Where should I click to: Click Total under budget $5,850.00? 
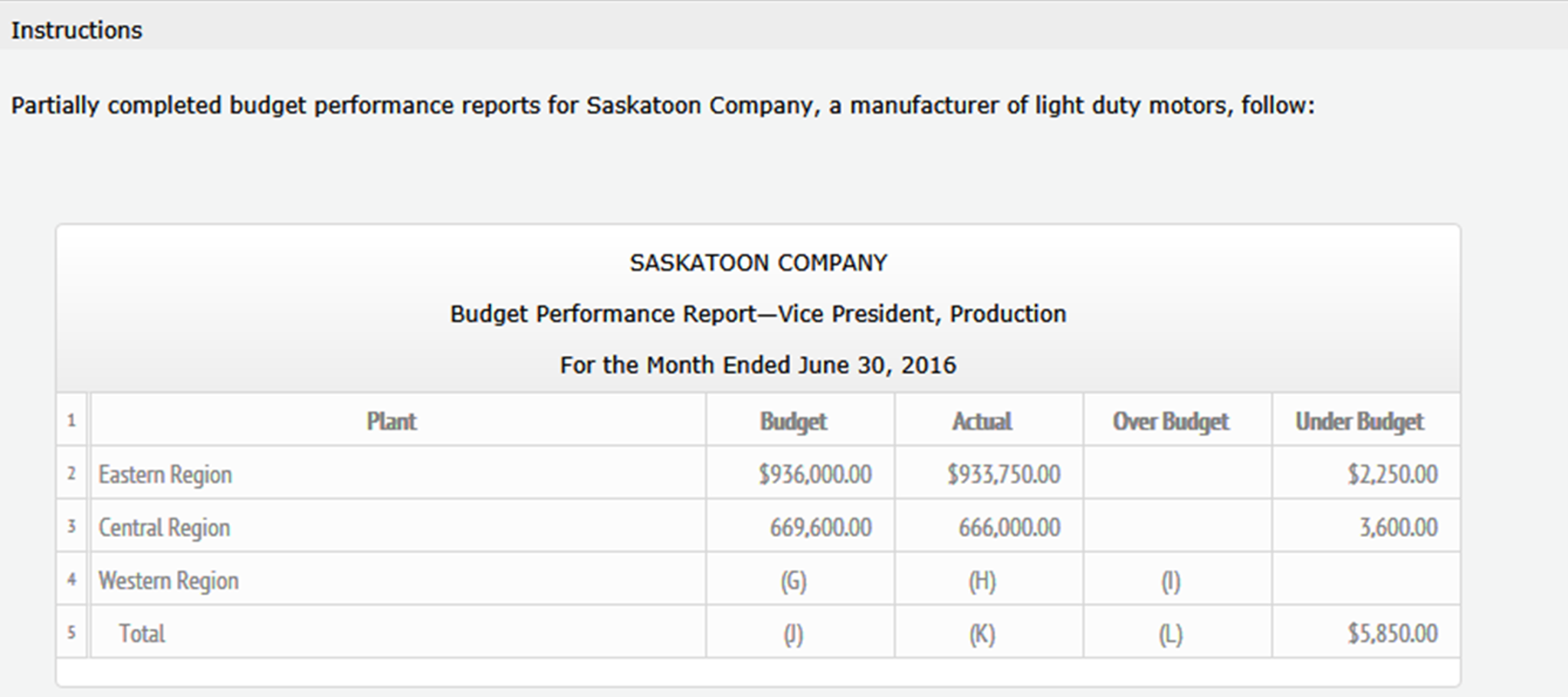1393,633
